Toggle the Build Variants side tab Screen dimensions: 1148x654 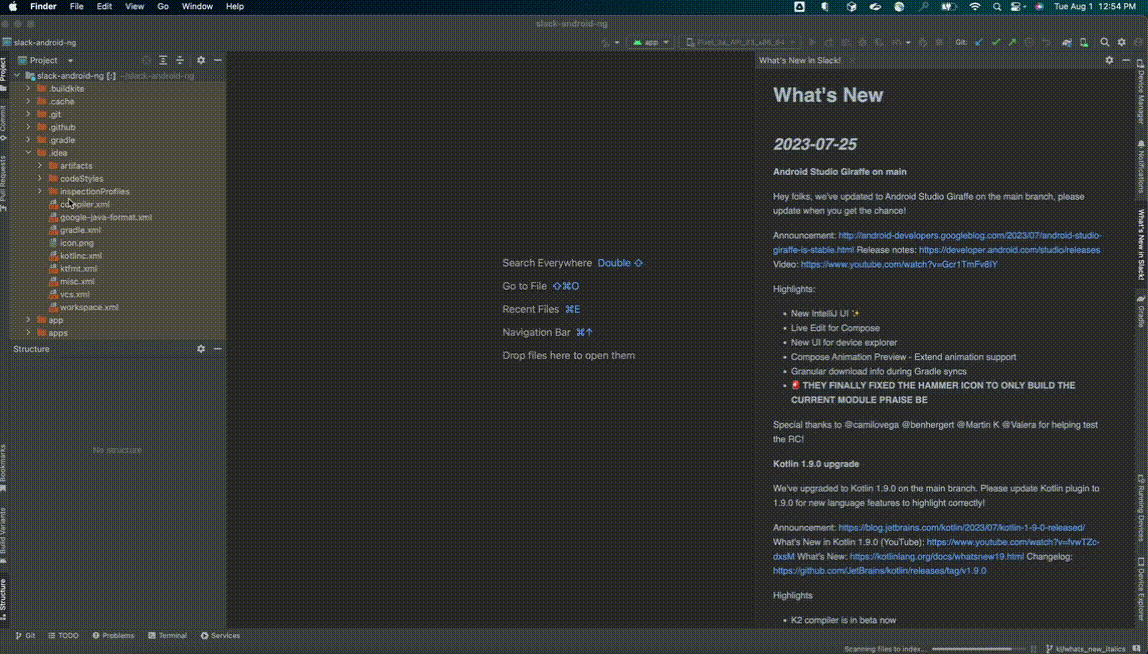coord(4,534)
